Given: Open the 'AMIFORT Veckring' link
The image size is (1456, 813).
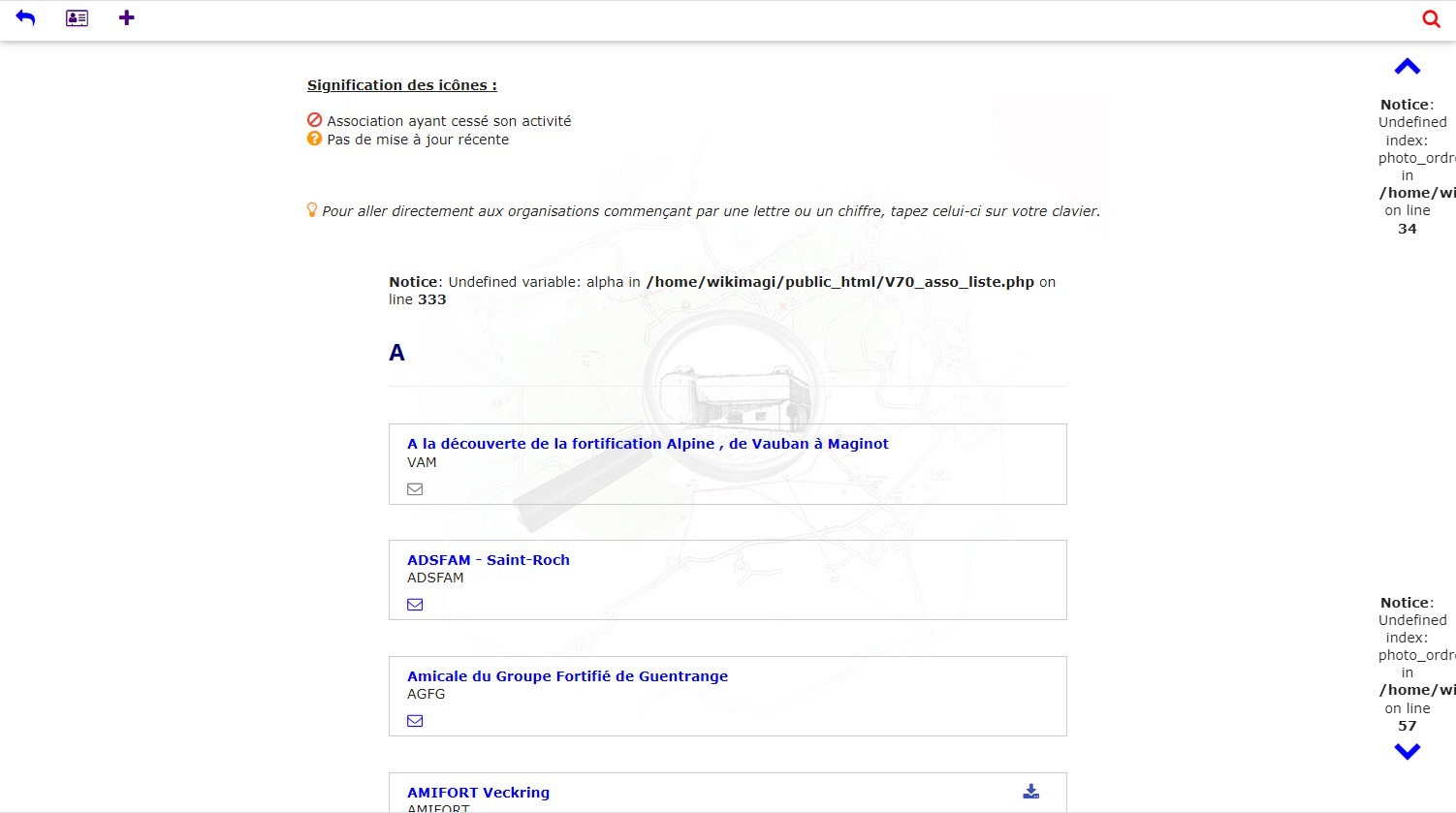Looking at the screenshot, I should (x=478, y=793).
